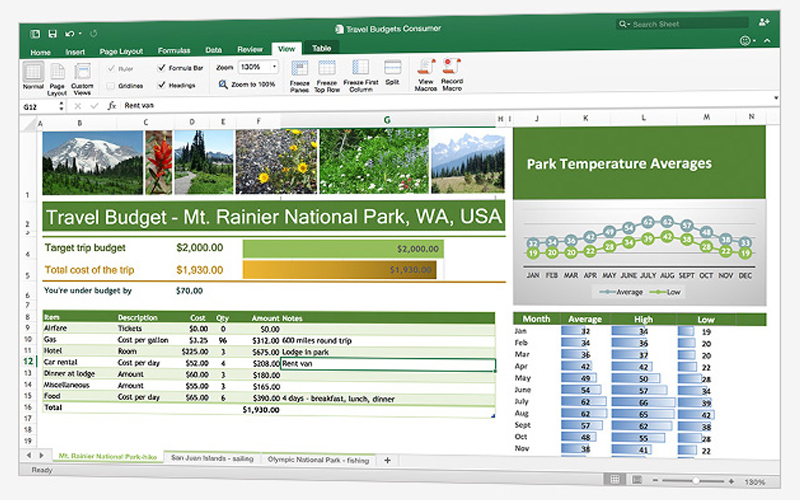Screen dimensions: 800x500
Task: Switch to Page Layout view
Action: [57, 79]
